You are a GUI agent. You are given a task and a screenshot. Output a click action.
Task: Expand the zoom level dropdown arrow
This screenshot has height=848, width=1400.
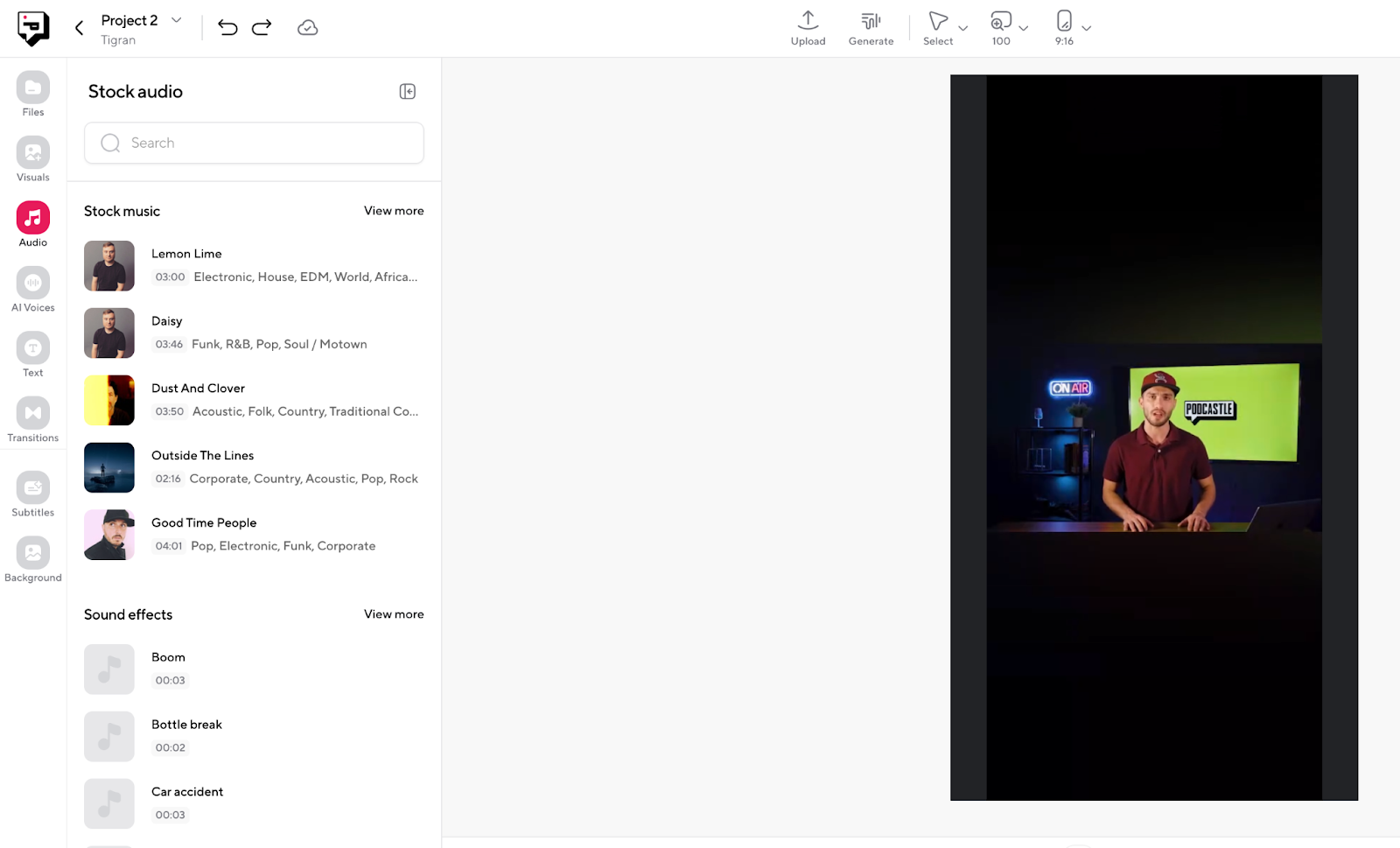(1023, 28)
